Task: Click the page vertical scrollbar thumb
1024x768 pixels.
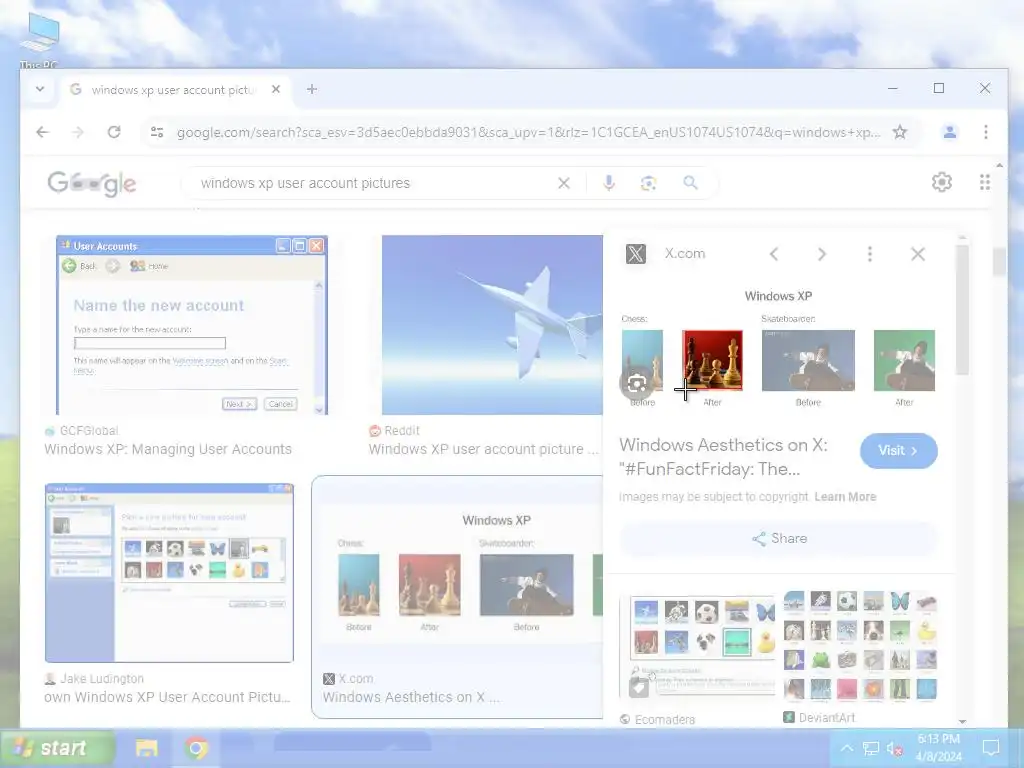Action: 999,261
